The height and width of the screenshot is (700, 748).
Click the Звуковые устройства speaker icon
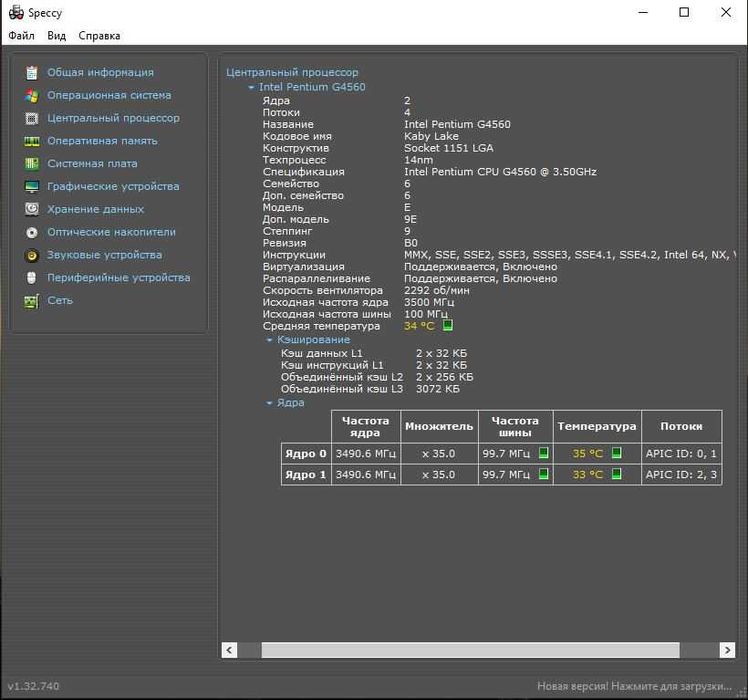(31, 255)
